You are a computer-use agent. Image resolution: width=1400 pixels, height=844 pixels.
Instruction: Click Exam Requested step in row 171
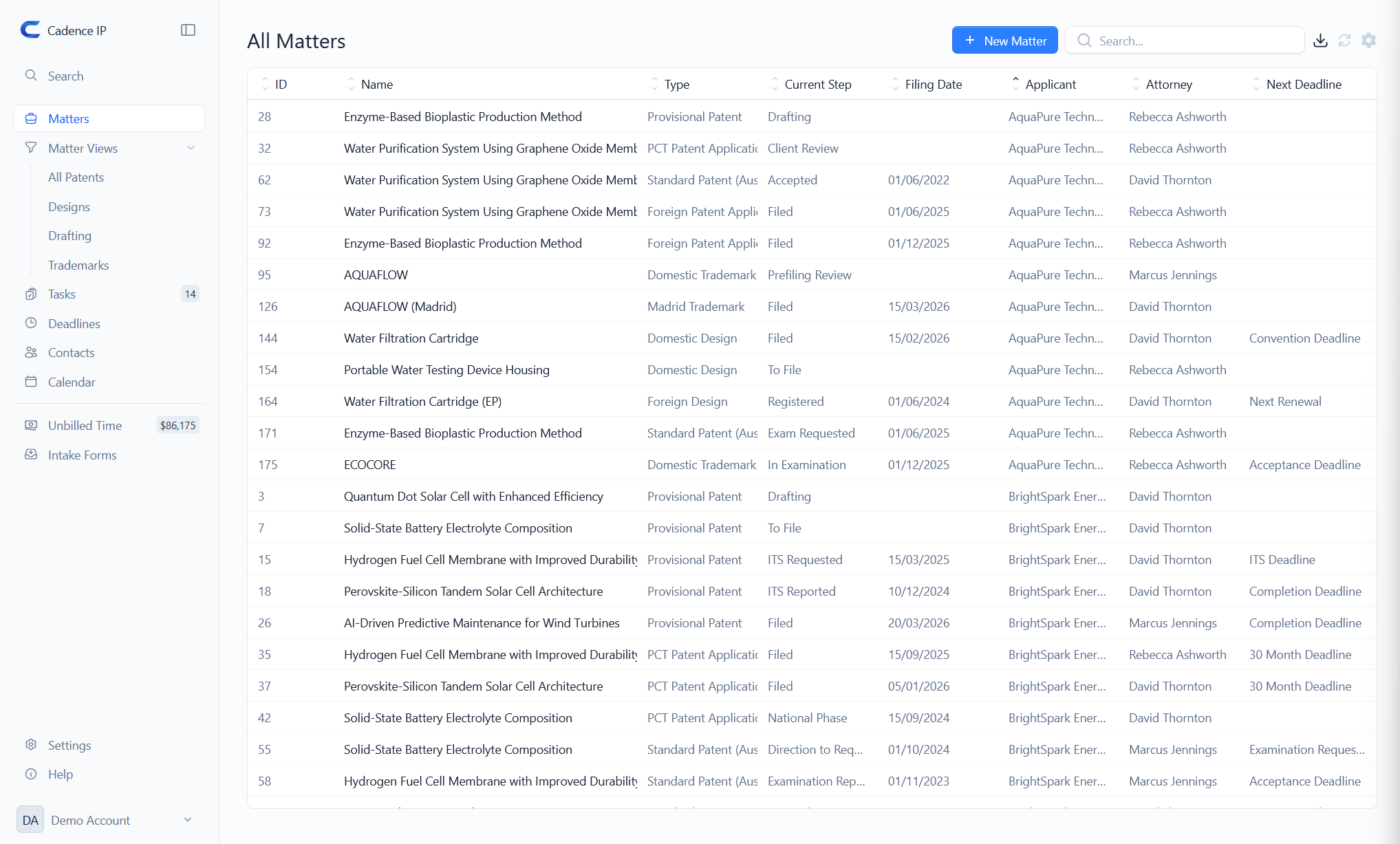[x=811, y=433]
